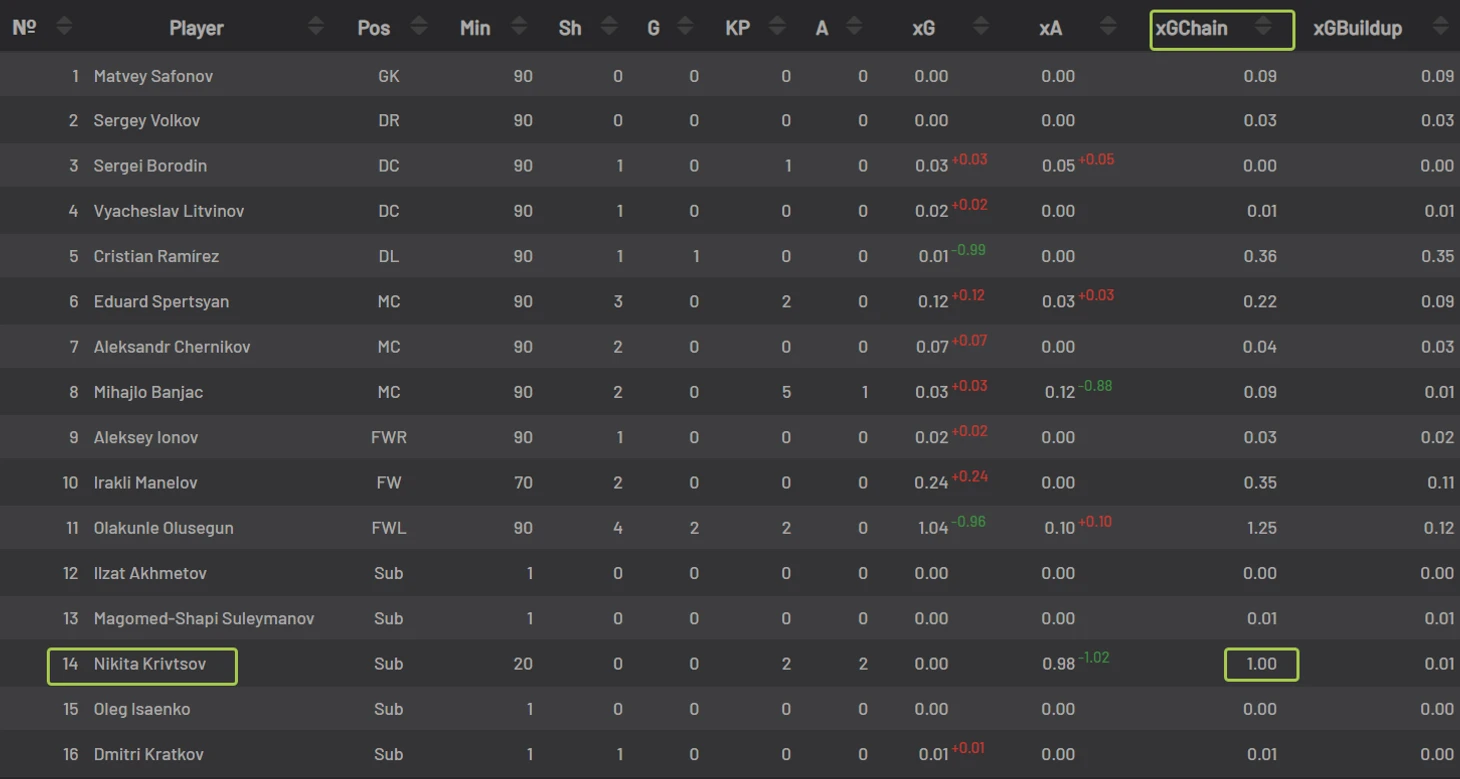Open Olakunle Olusegun player page
This screenshot has height=779, width=1460.
(164, 528)
